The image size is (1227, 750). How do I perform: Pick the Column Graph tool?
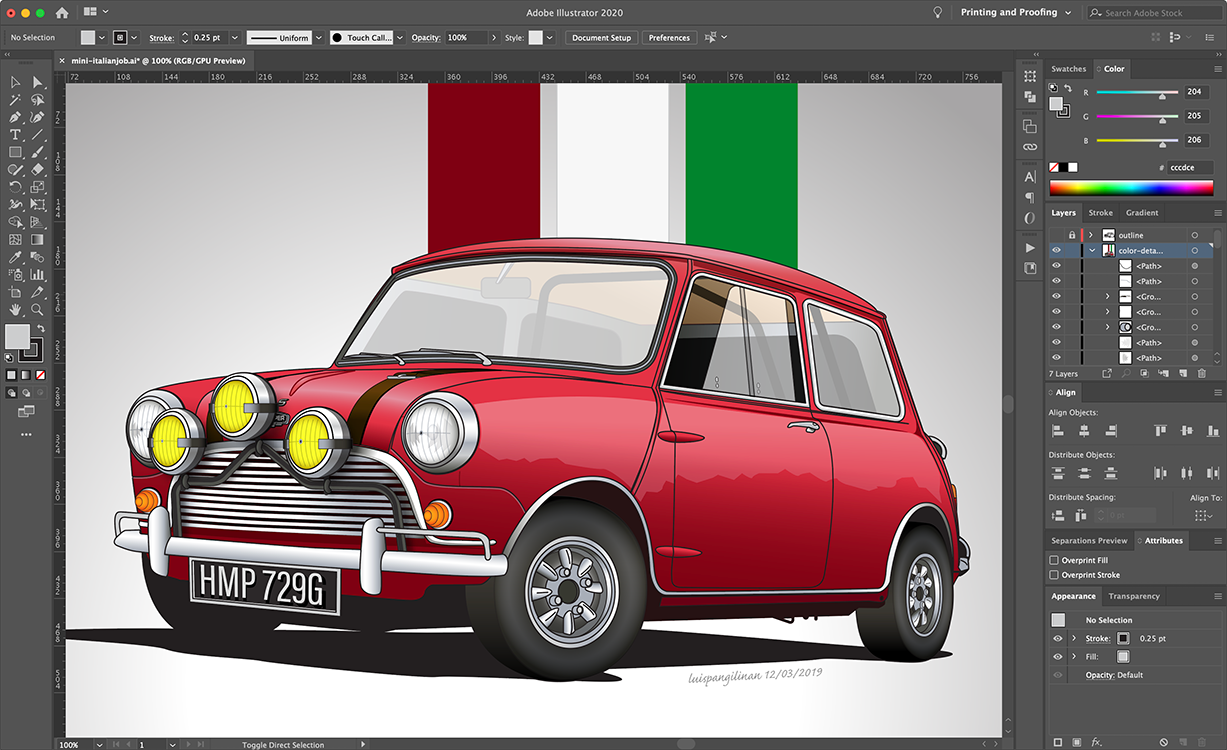37,274
